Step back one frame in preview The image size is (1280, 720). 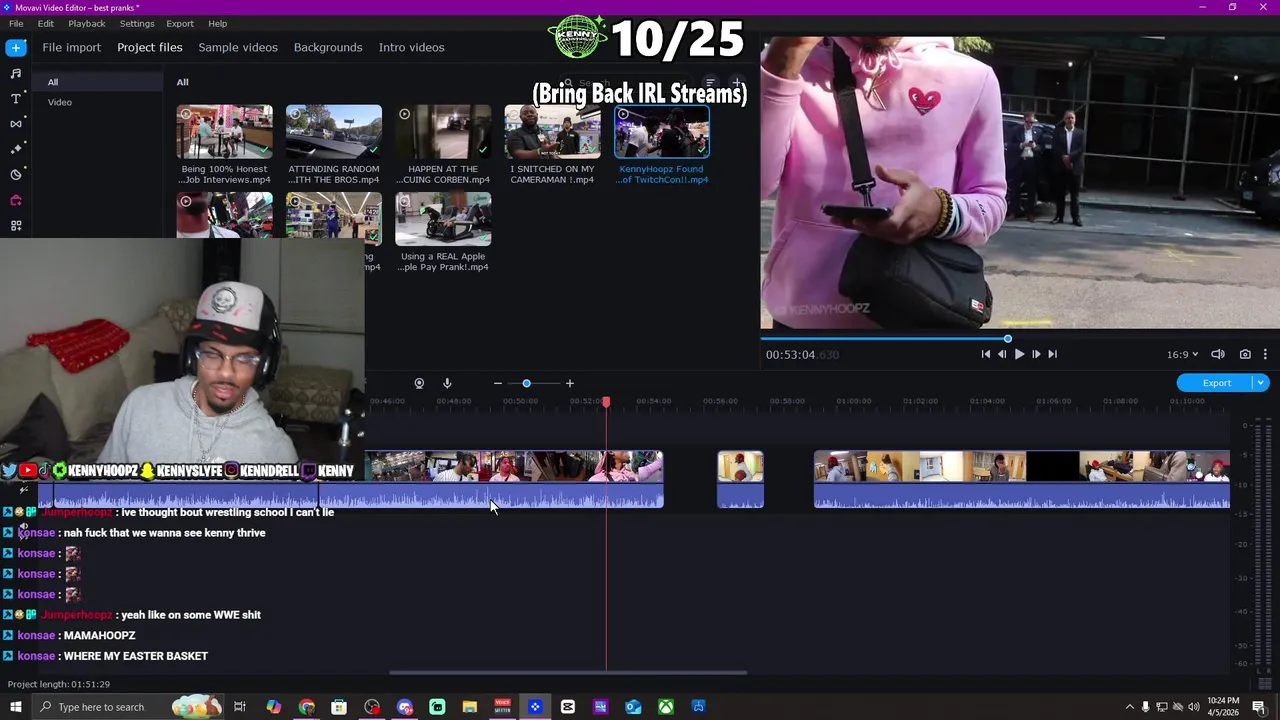pyautogui.click(x=1002, y=354)
